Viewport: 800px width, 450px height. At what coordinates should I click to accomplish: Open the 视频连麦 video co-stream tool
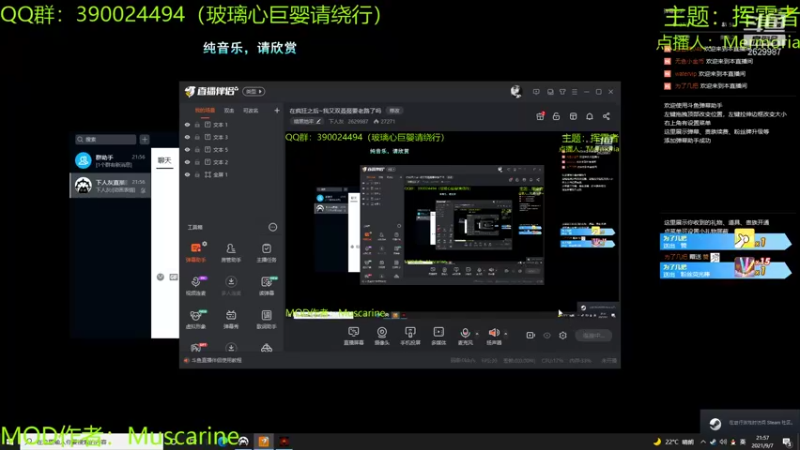click(x=195, y=286)
